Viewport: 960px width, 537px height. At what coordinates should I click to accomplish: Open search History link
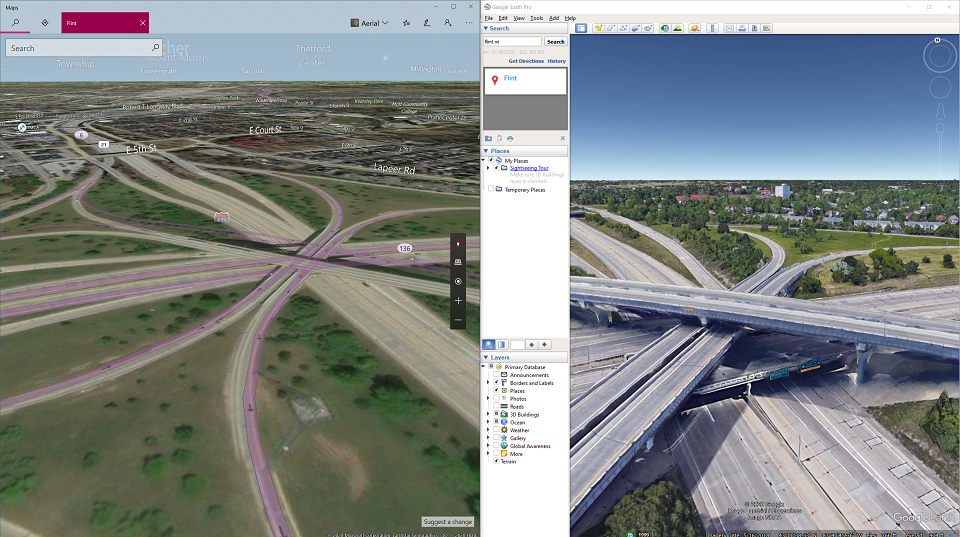coord(557,61)
